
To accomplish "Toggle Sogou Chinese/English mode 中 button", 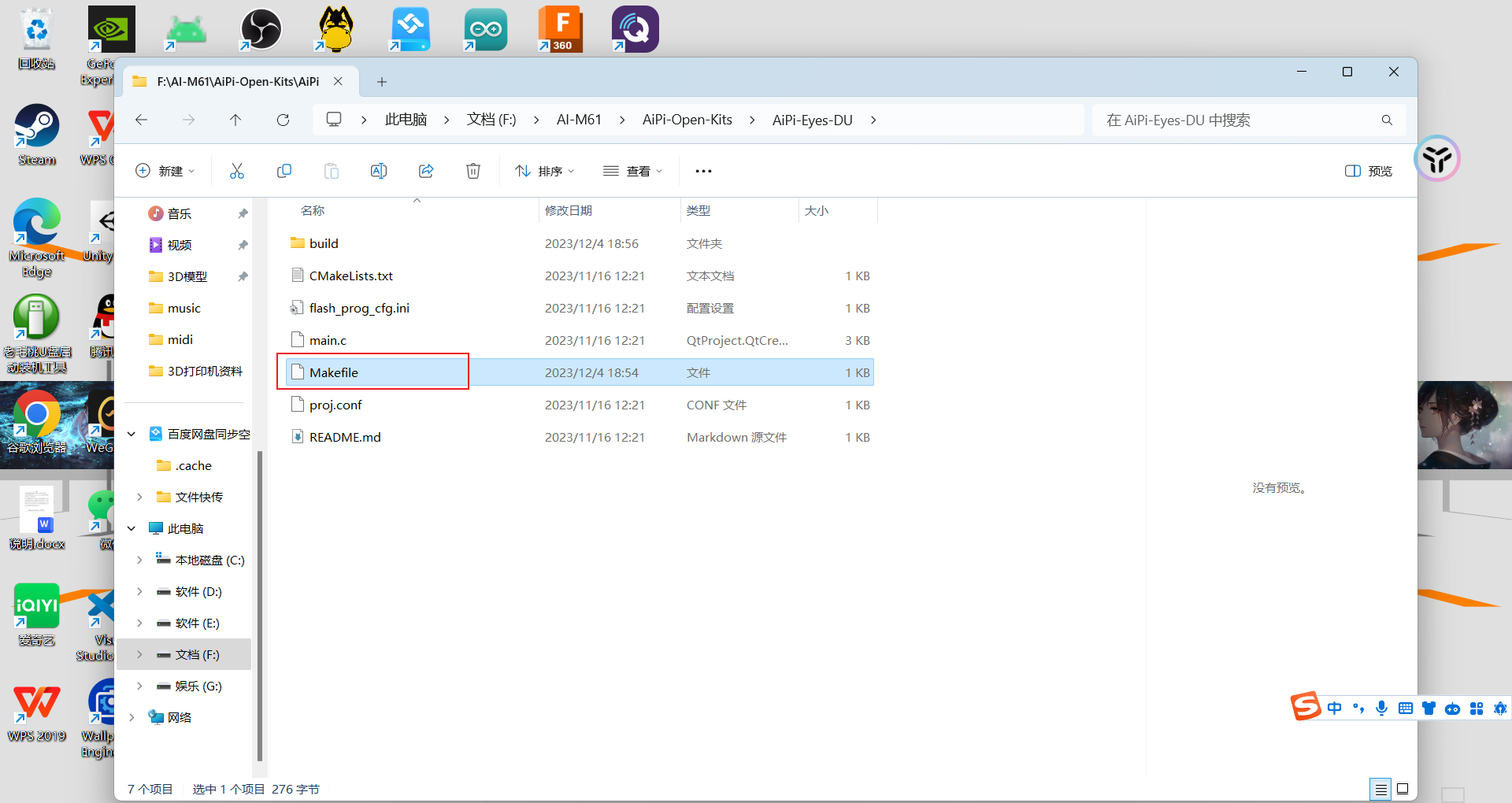I will (x=1334, y=709).
